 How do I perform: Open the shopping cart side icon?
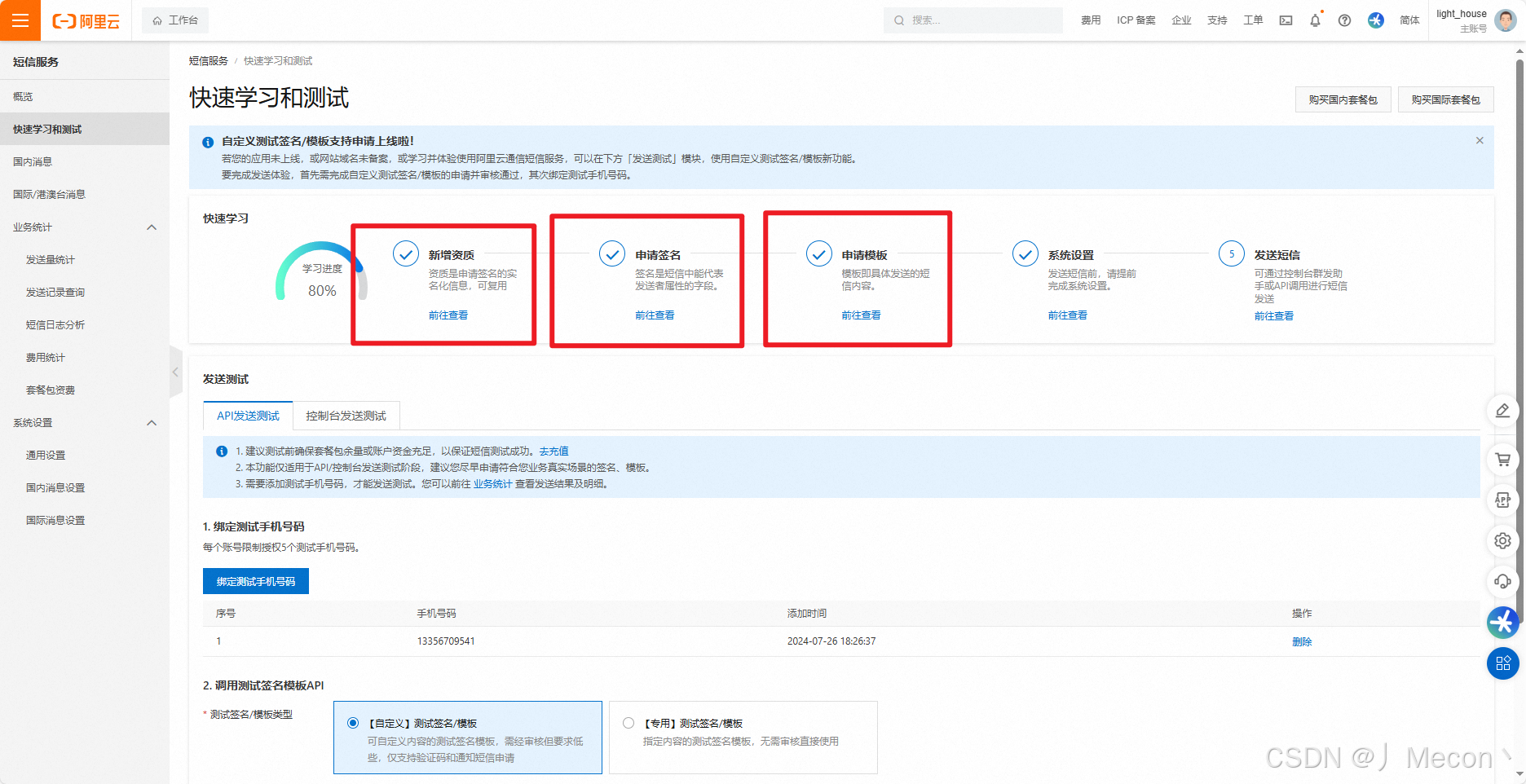pos(1502,459)
